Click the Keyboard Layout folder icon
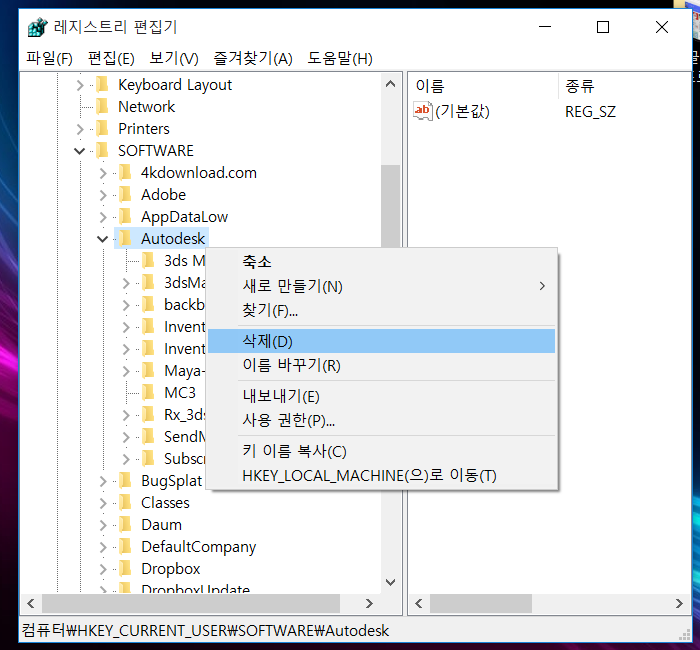Image resolution: width=700 pixels, height=650 pixels. (x=103, y=84)
